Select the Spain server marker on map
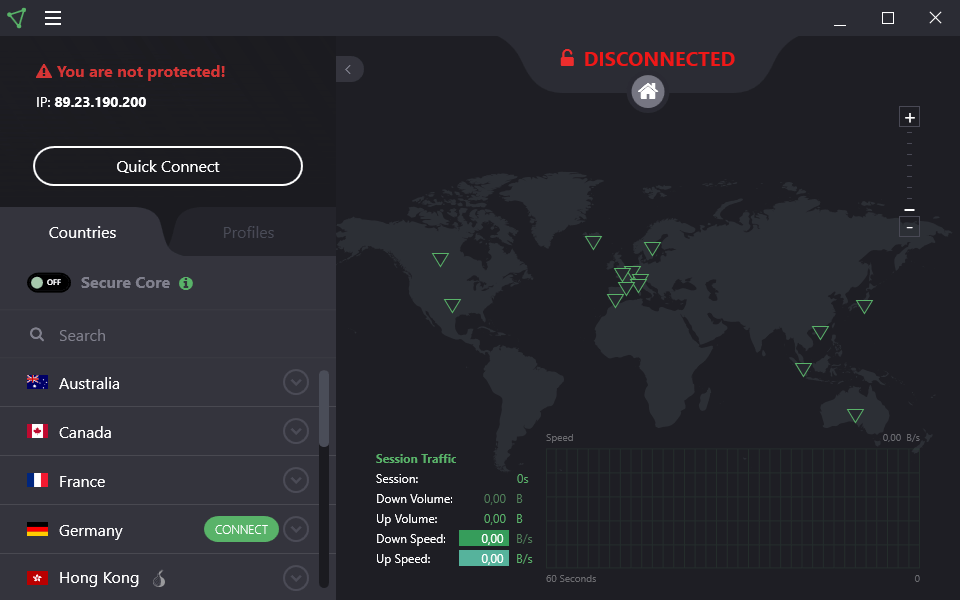Image resolution: width=960 pixels, height=600 pixels. pos(615,300)
